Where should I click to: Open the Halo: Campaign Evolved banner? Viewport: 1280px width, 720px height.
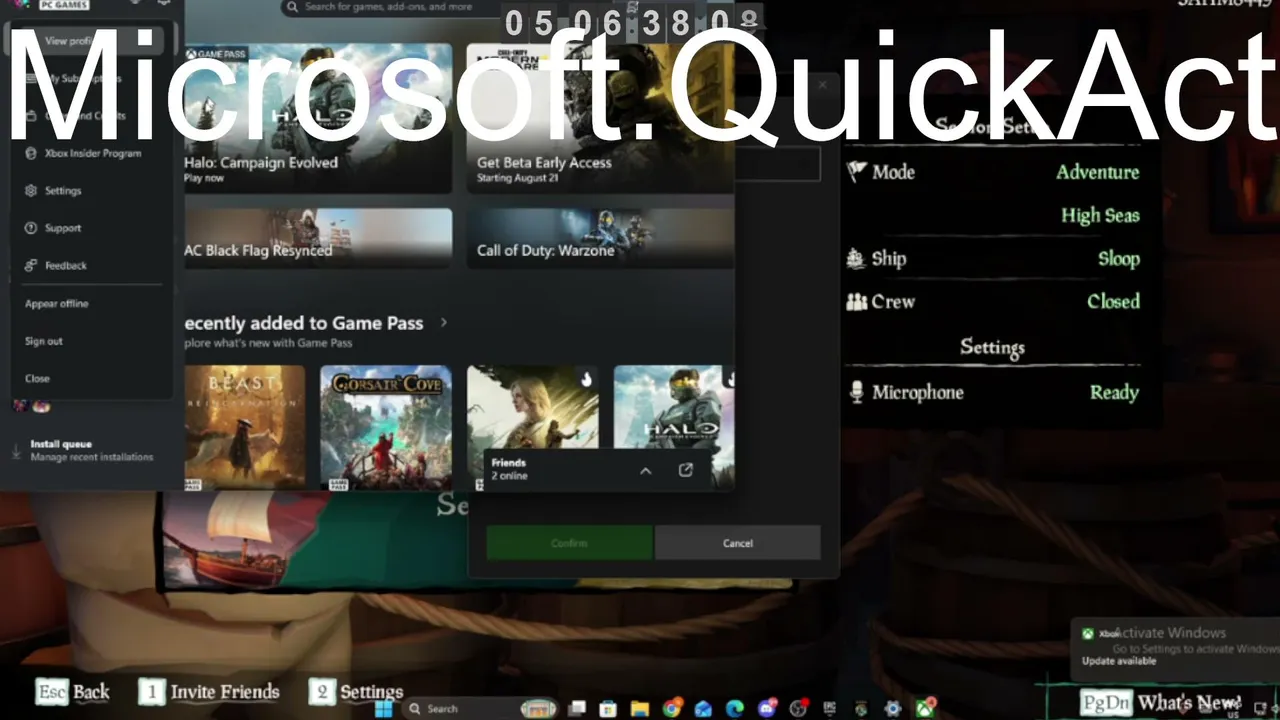pos(318,118)
